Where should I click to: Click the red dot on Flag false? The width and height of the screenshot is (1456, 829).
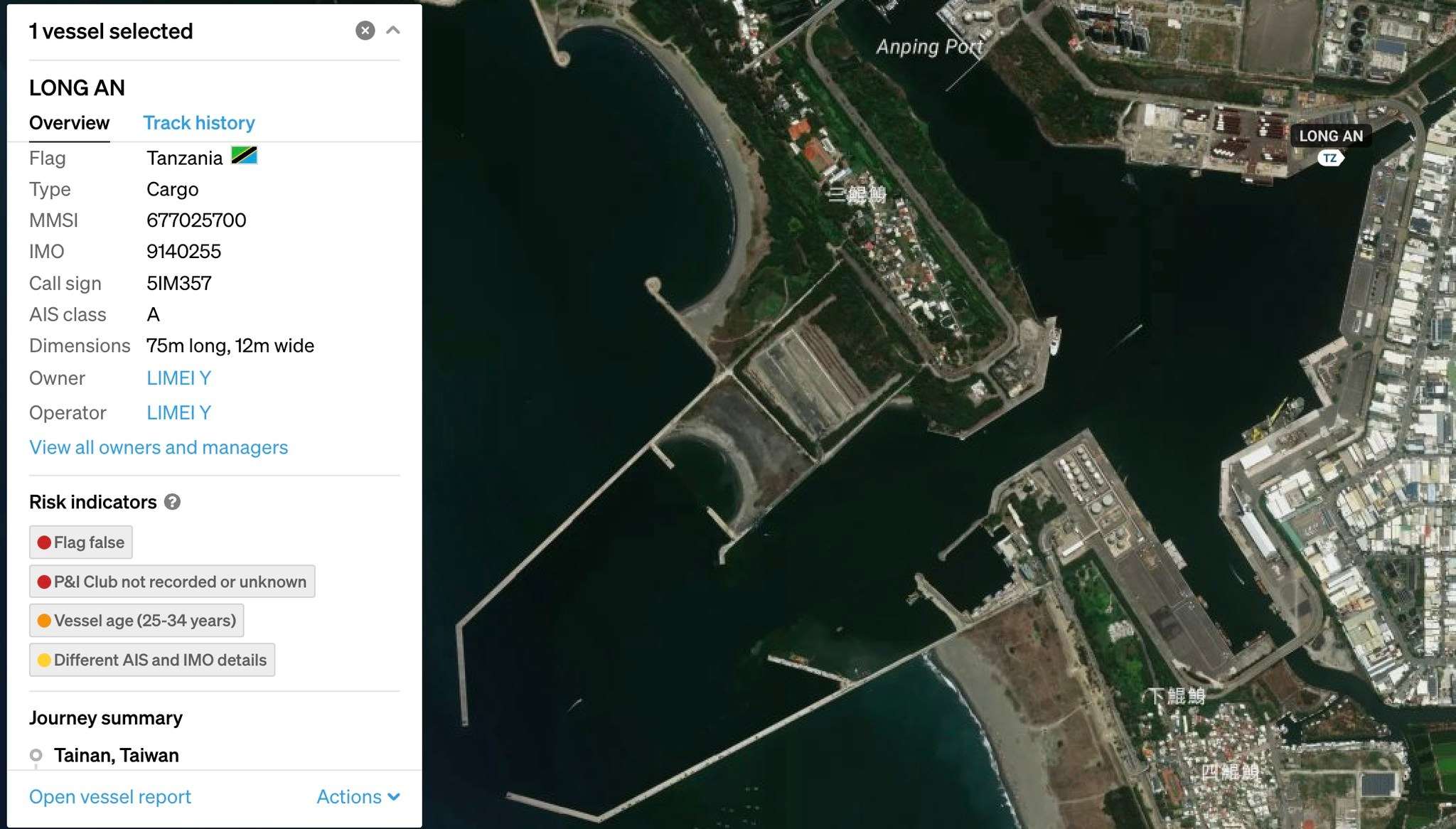click(x=44, y=542)
